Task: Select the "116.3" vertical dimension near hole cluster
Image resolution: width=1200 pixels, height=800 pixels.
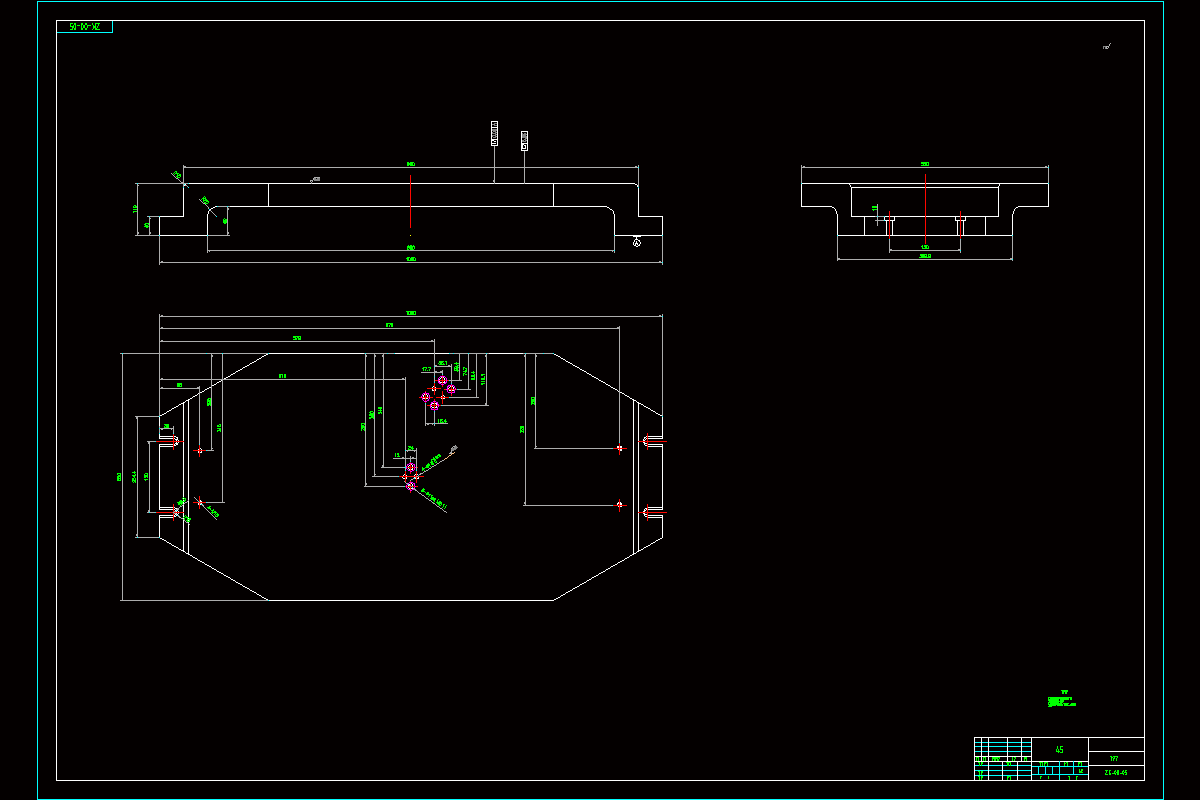Action: [483, 378]
